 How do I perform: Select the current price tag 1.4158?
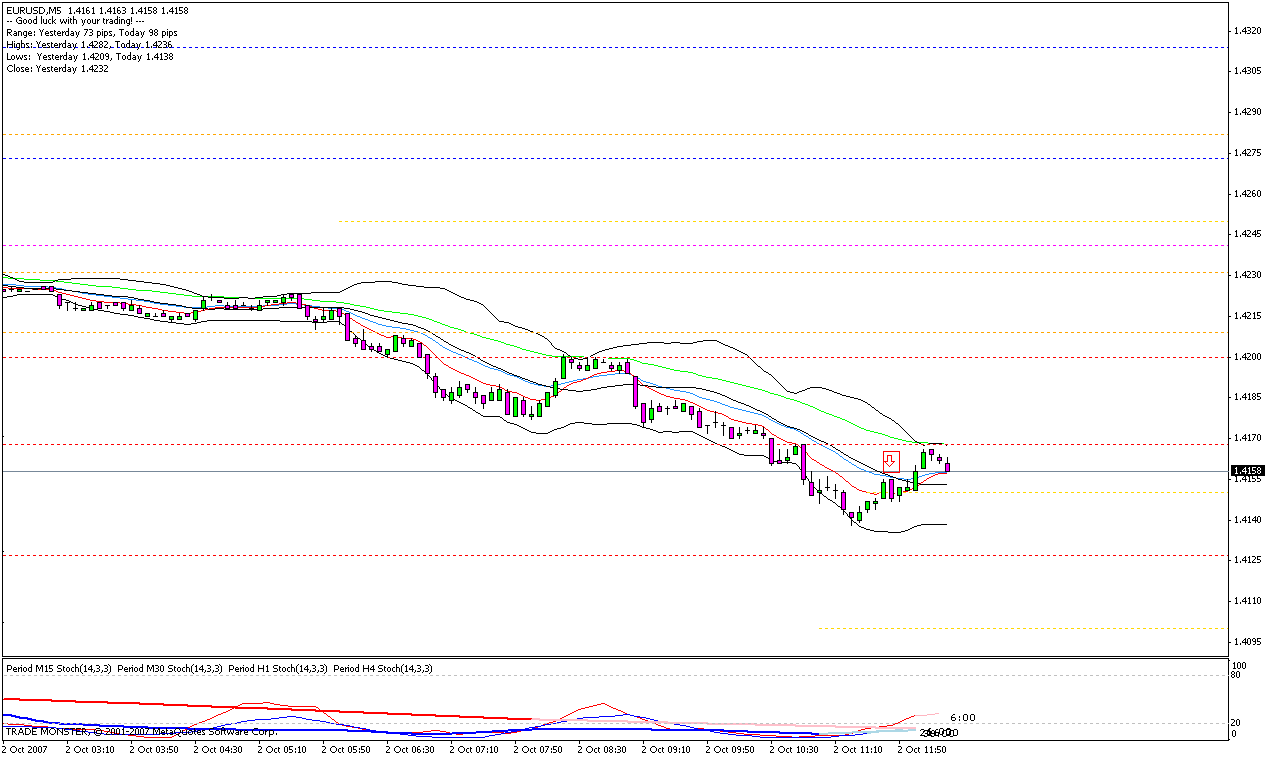point(1247,470)
